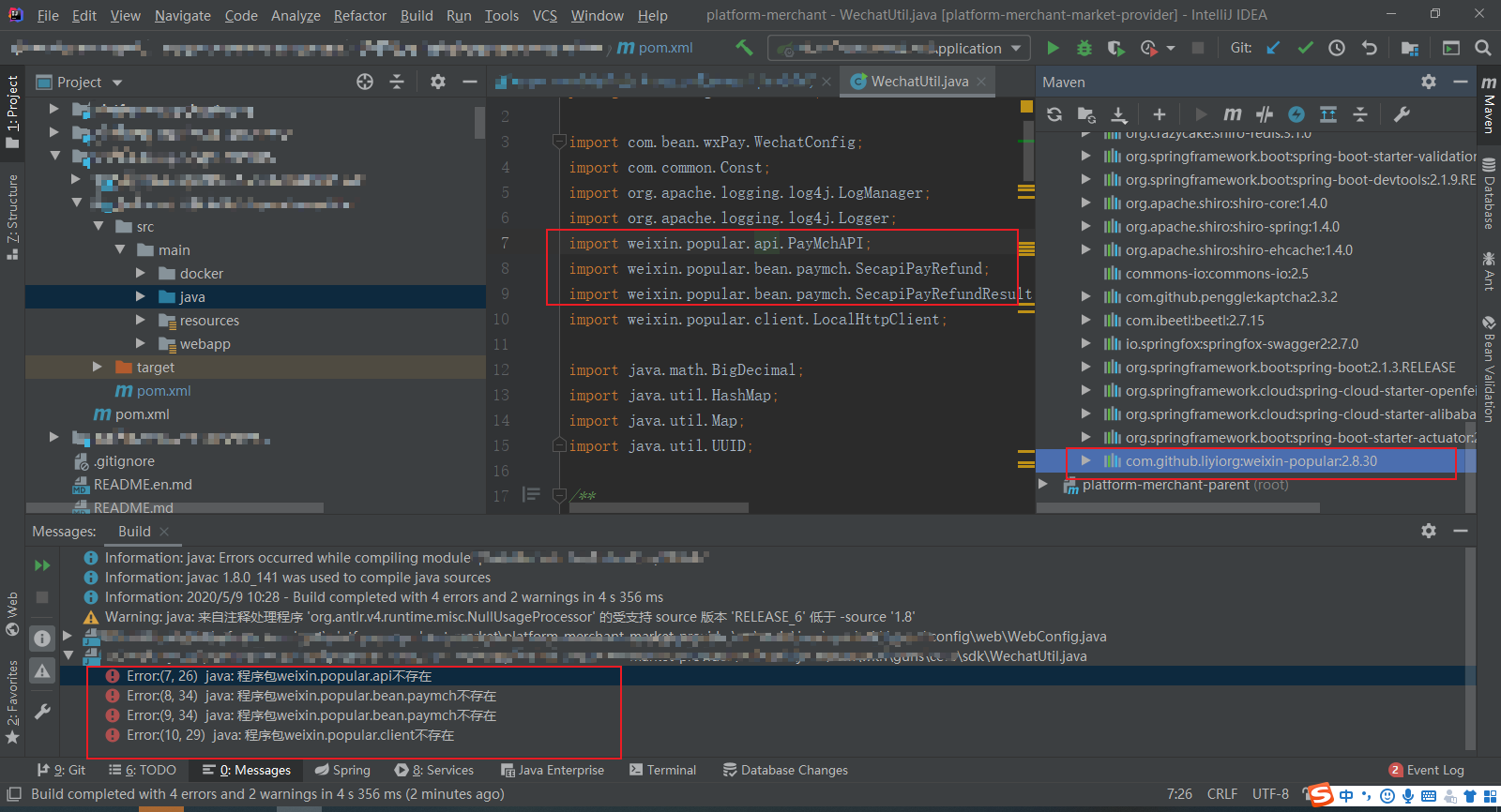Run the application with green play button
The height and width of the screenshot is (812, 1501).
coord(1053,48)
